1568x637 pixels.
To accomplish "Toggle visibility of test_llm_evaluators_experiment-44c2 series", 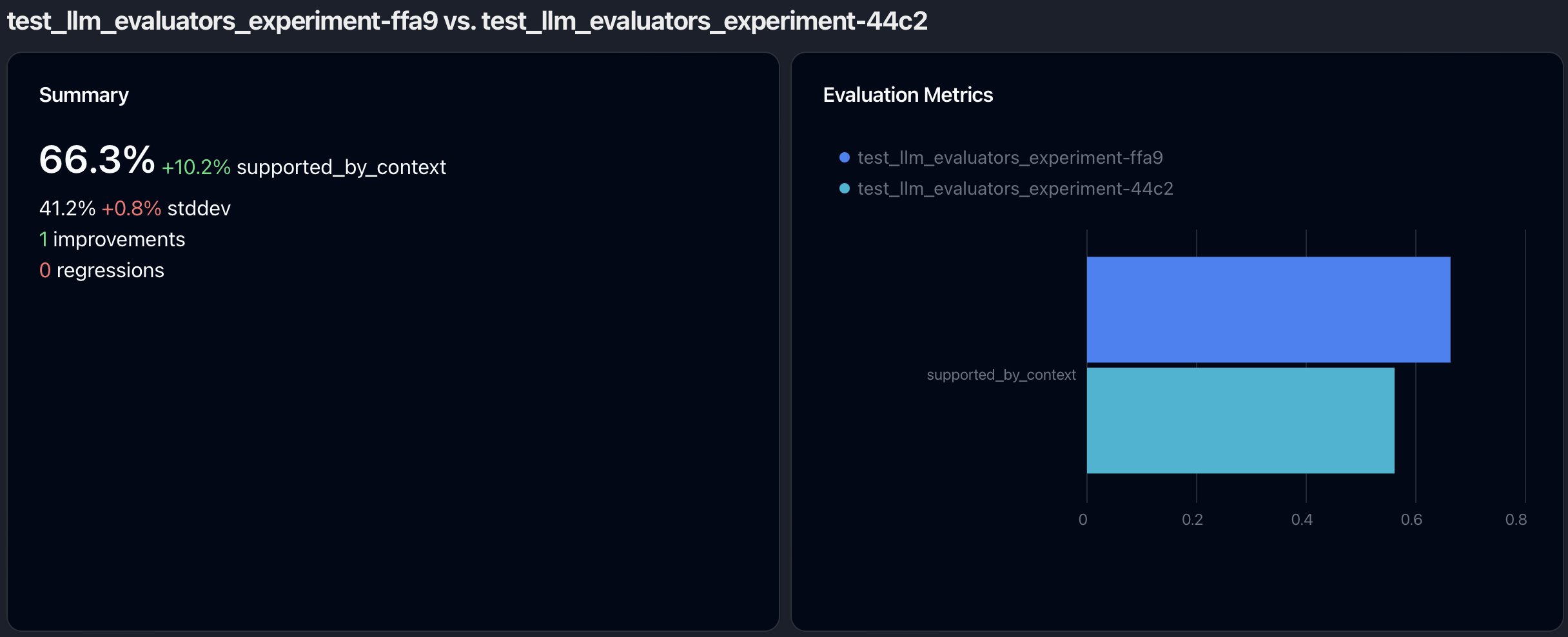I will (x=1014, y=188).
